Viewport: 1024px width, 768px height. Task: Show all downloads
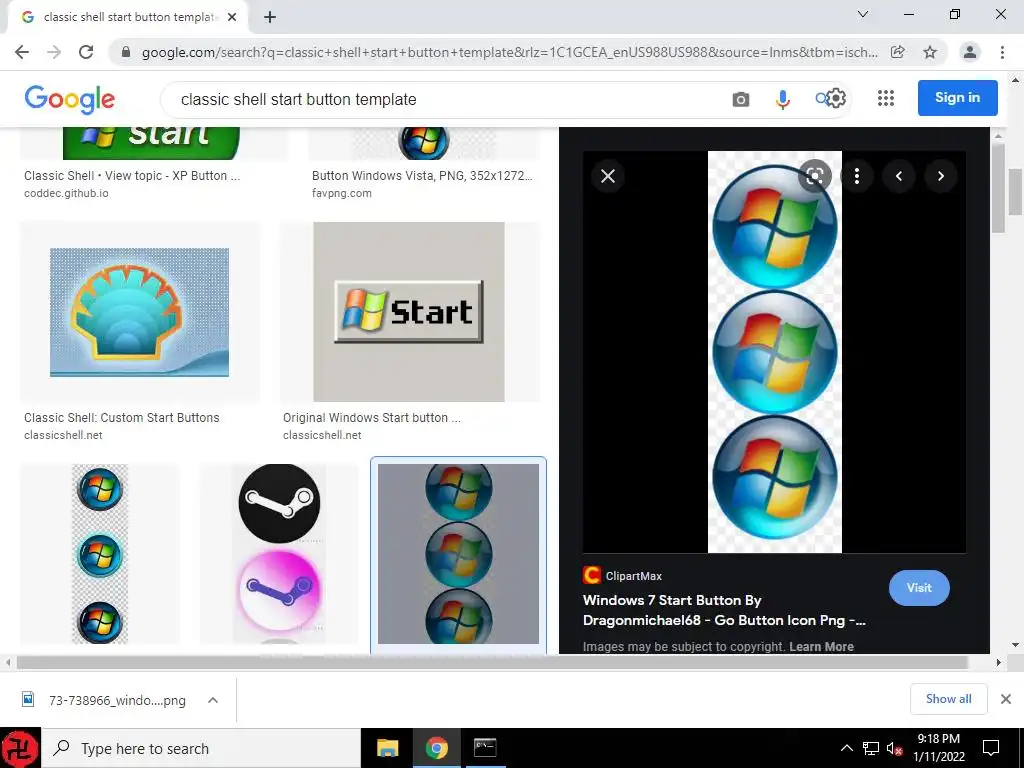pos(948,699)
